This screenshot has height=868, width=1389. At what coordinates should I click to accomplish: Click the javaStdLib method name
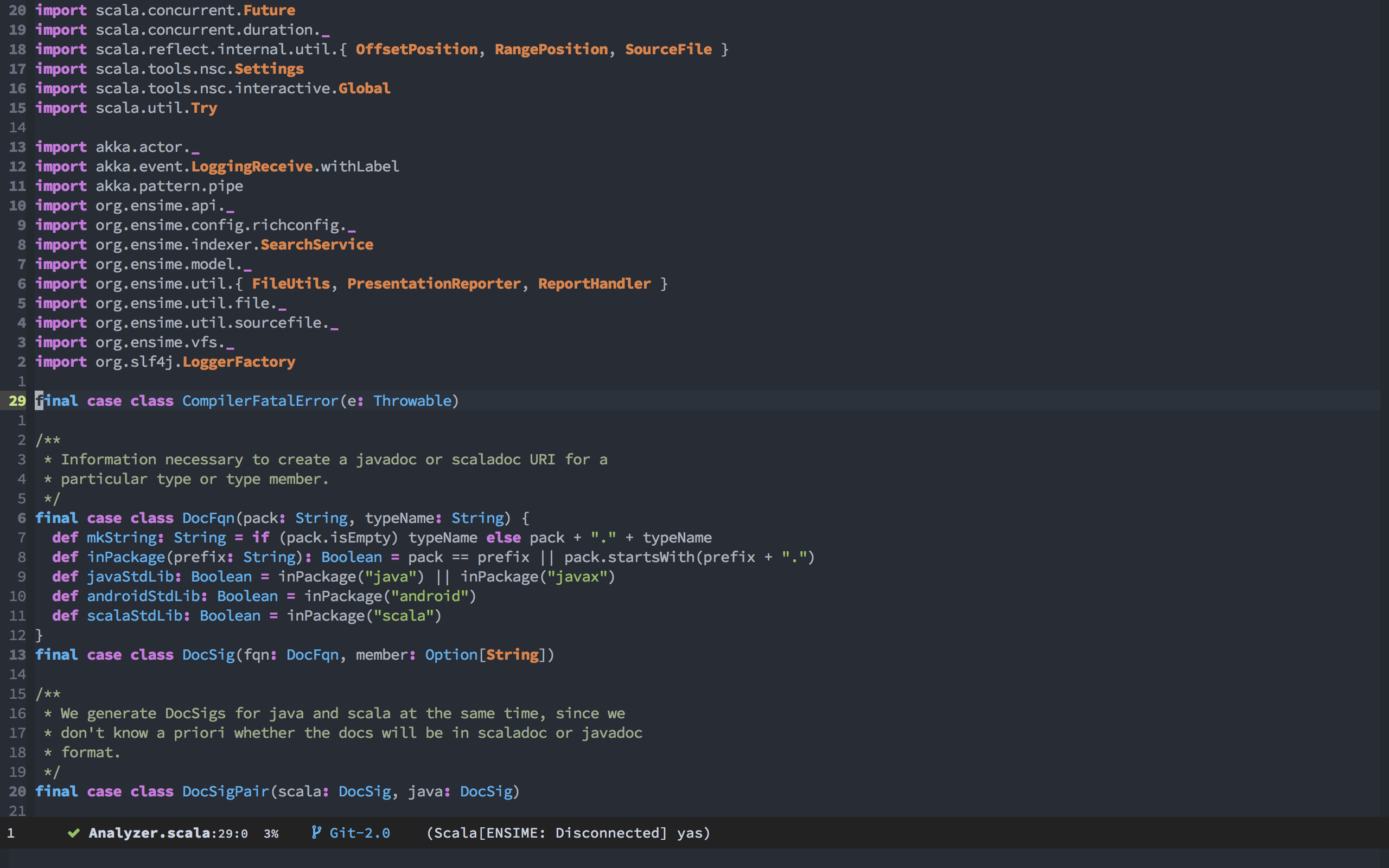130,576
